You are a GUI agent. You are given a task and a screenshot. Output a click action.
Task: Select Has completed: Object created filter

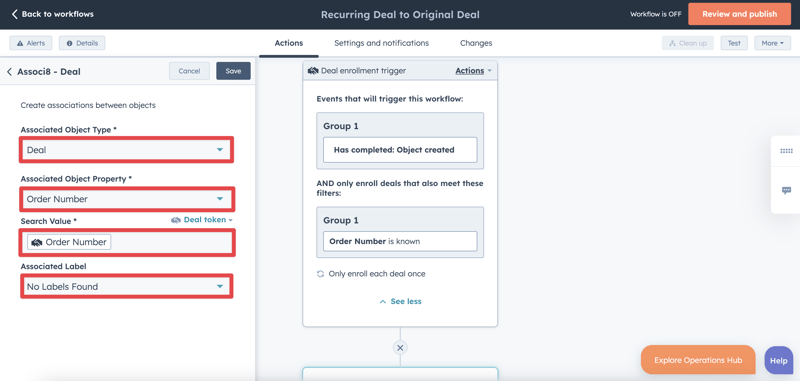pos(400,150)
